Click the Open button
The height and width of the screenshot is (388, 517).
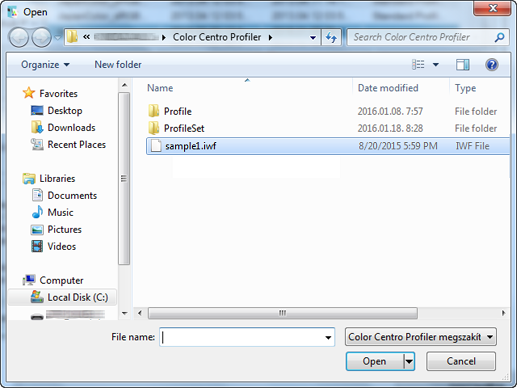pos(374,361)
